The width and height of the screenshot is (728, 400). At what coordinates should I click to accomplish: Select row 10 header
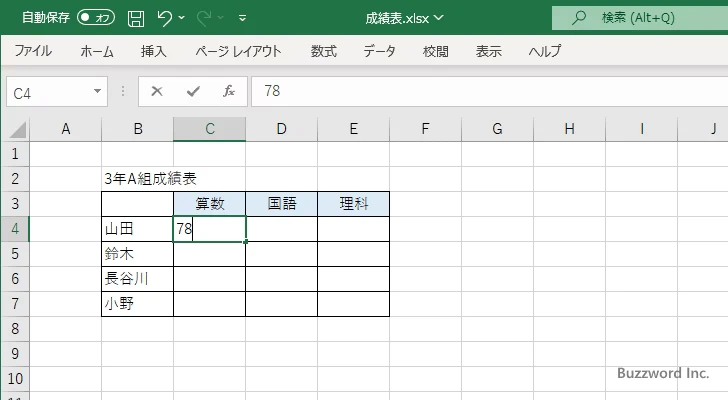point(15,379)
